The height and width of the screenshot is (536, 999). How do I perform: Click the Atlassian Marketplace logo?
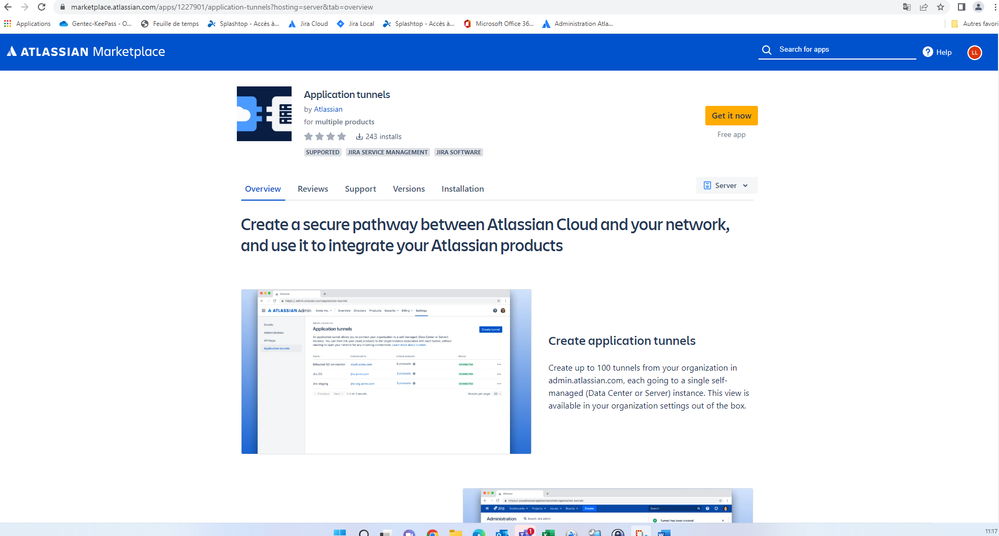[x=86, y=52]
